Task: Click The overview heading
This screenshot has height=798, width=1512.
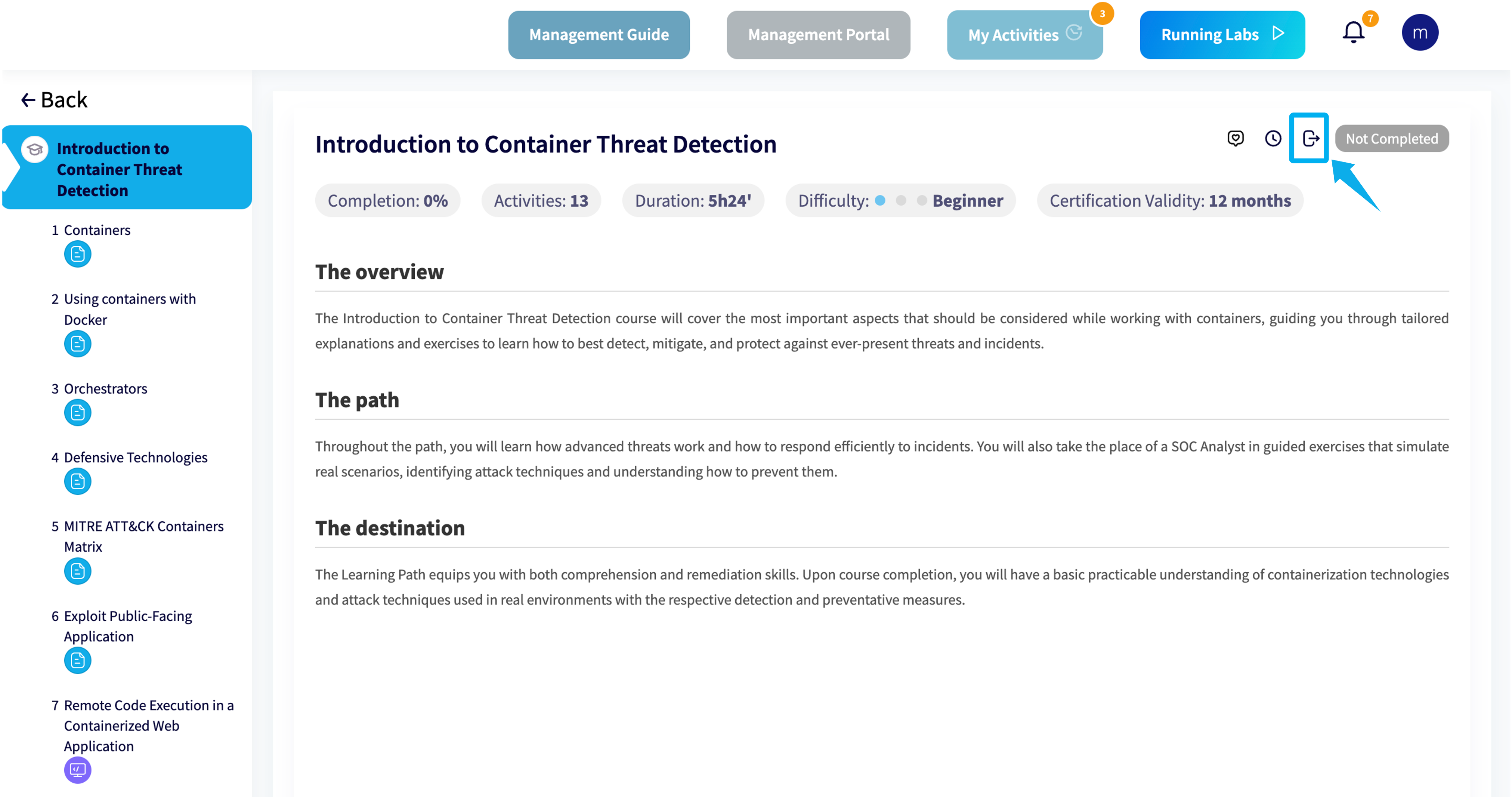Action: (x=379, y=272)
